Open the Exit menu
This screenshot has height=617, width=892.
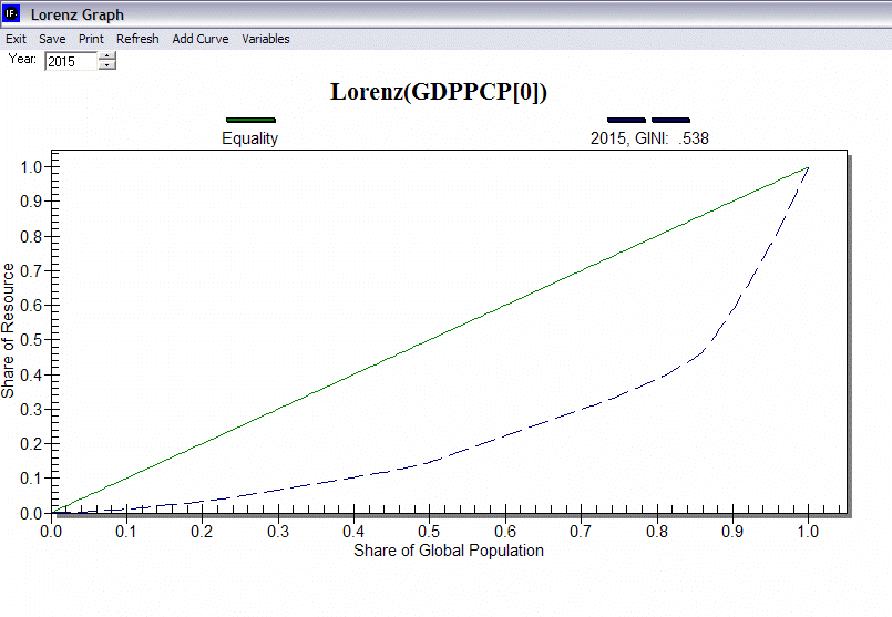(16, 39)
